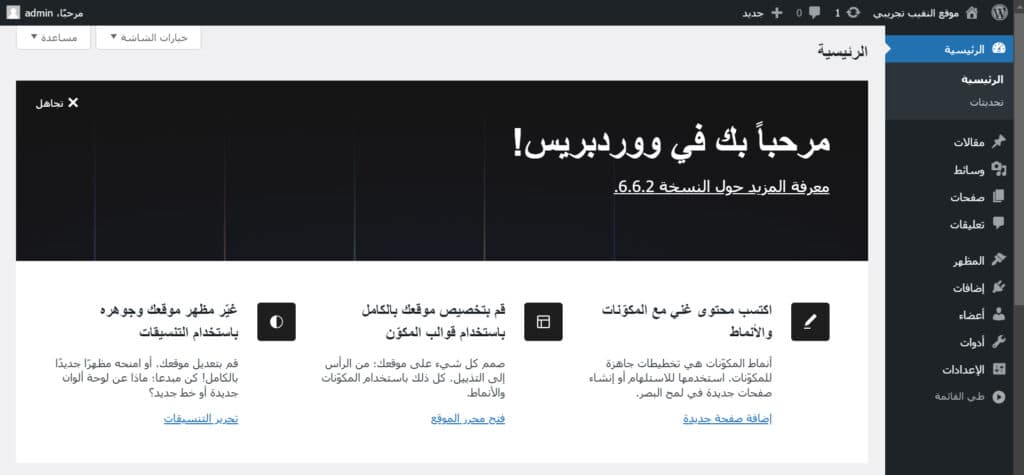Click the comment icon next to تعليقات
Image resolution: width=1024 pixels, height=475 pixels.
click(998, 223)
